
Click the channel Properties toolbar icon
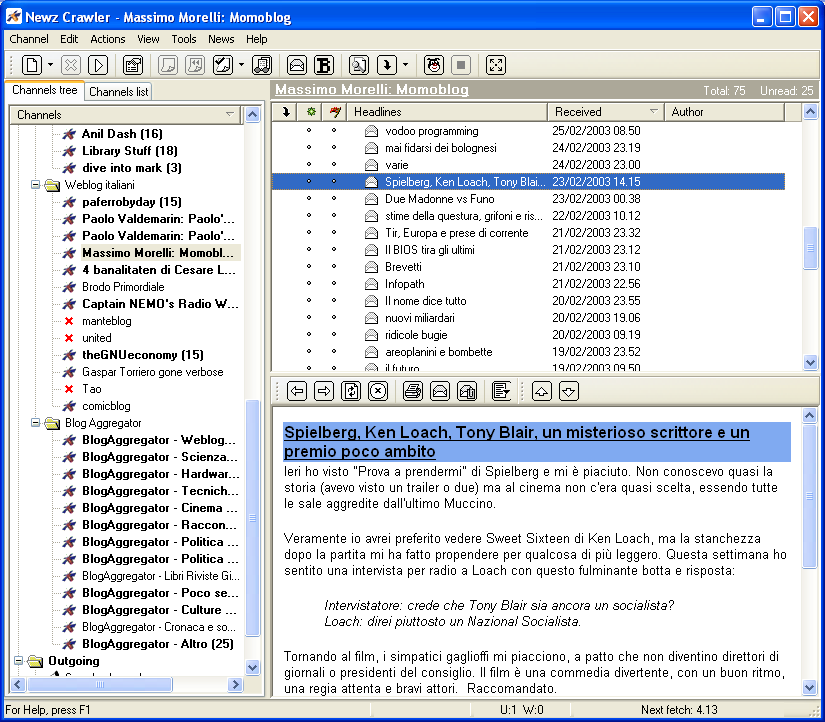point(133,65)
